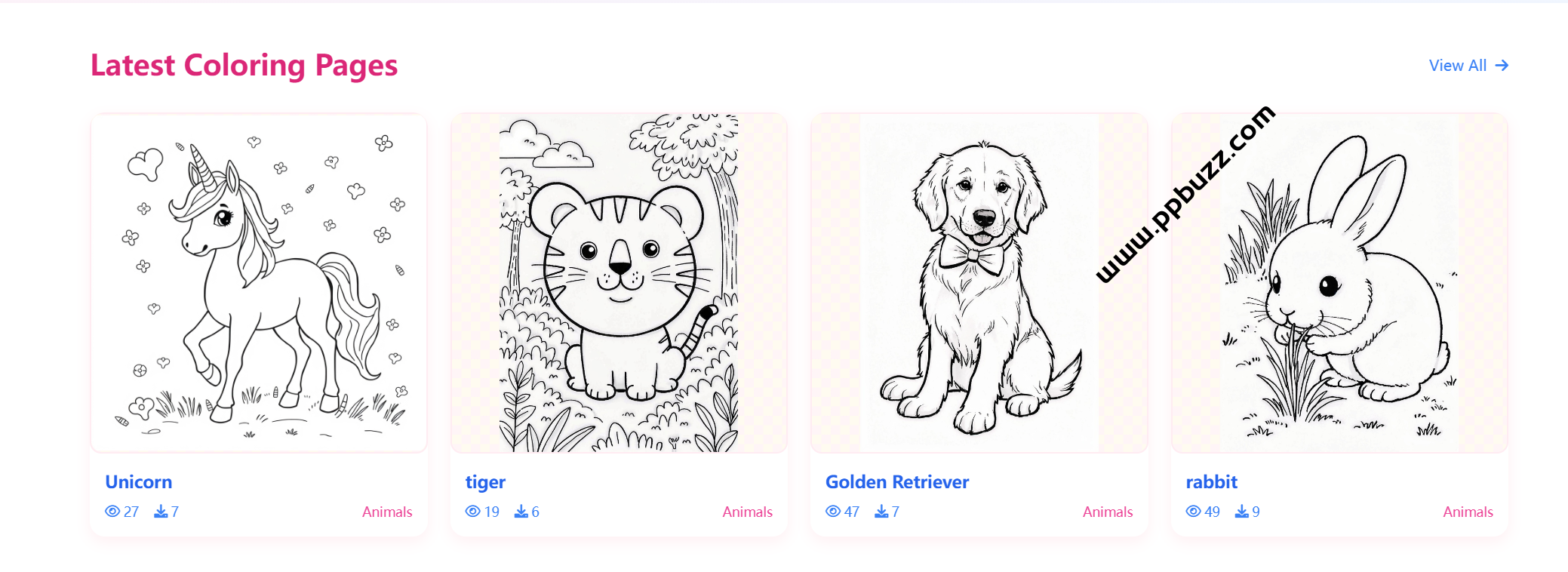
Task: Click the download icon under Unicorn
Action: [161, 512]
